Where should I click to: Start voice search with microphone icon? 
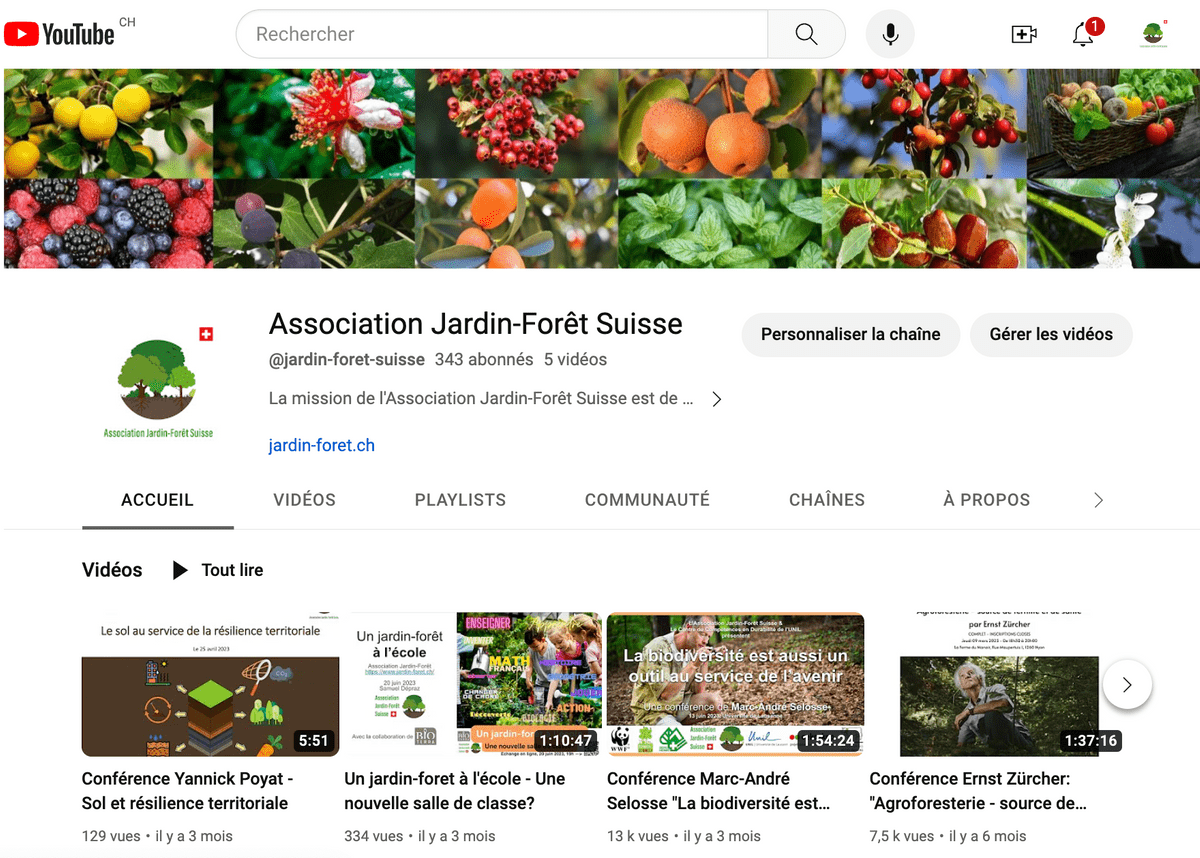pos(890,34)
